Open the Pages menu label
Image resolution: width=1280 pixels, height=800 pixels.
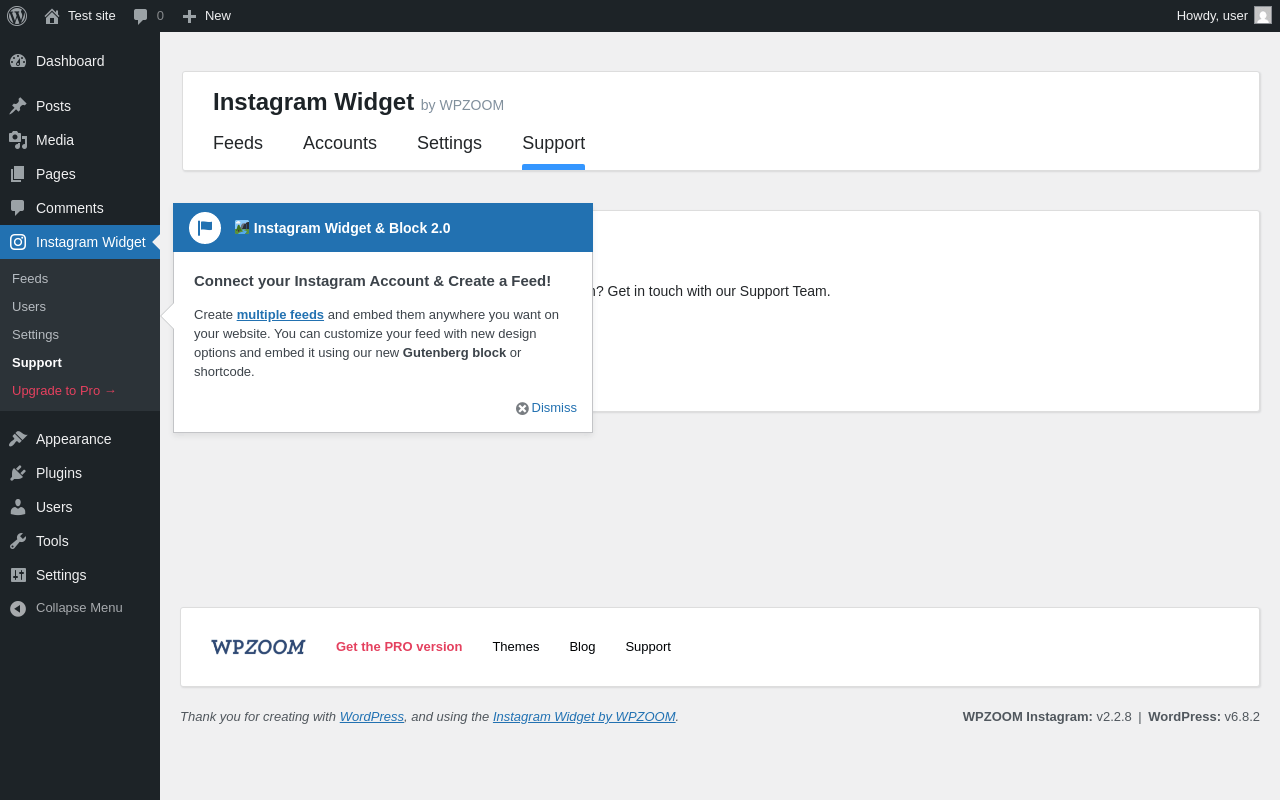(56, 174)
